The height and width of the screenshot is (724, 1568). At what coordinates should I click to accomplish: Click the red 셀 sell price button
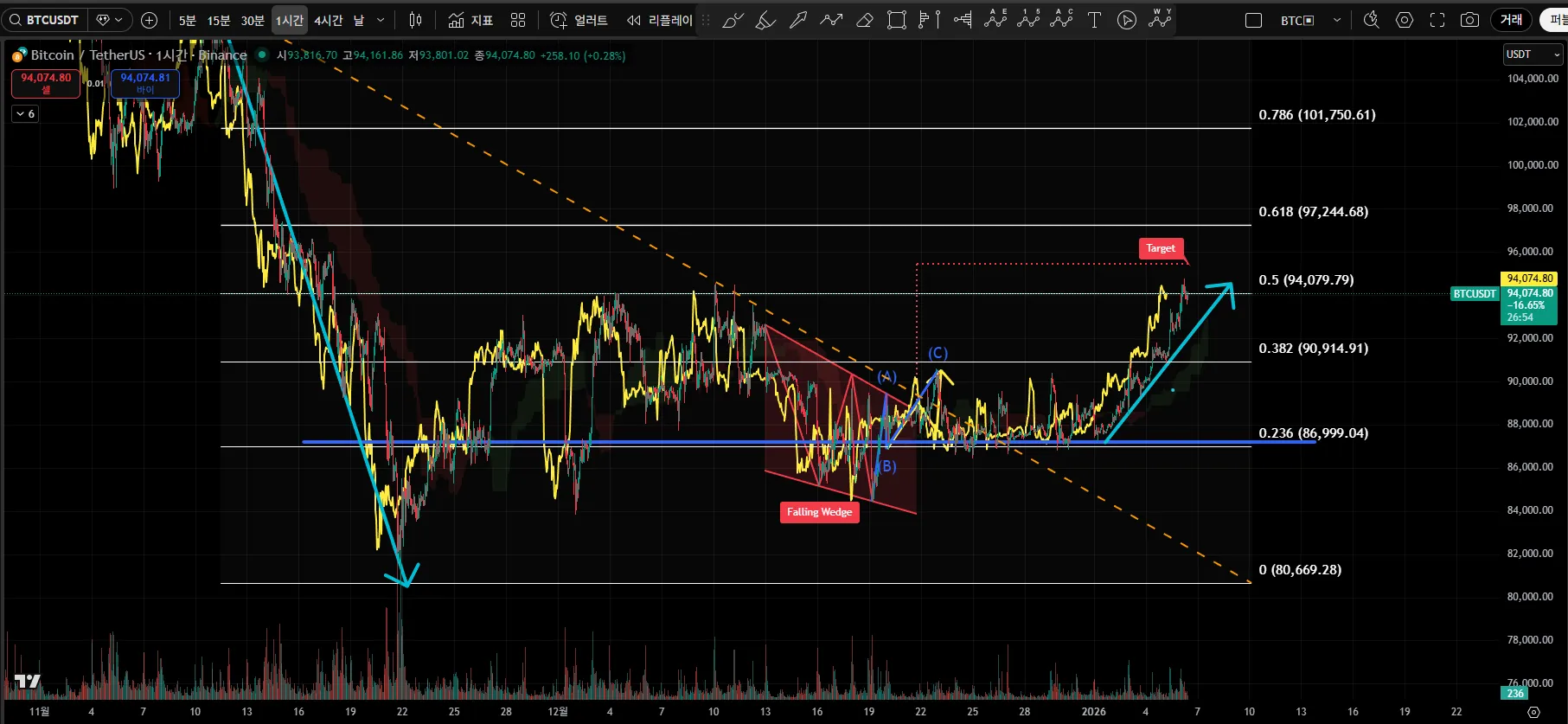pyautogui.click(x=46, y=83)
